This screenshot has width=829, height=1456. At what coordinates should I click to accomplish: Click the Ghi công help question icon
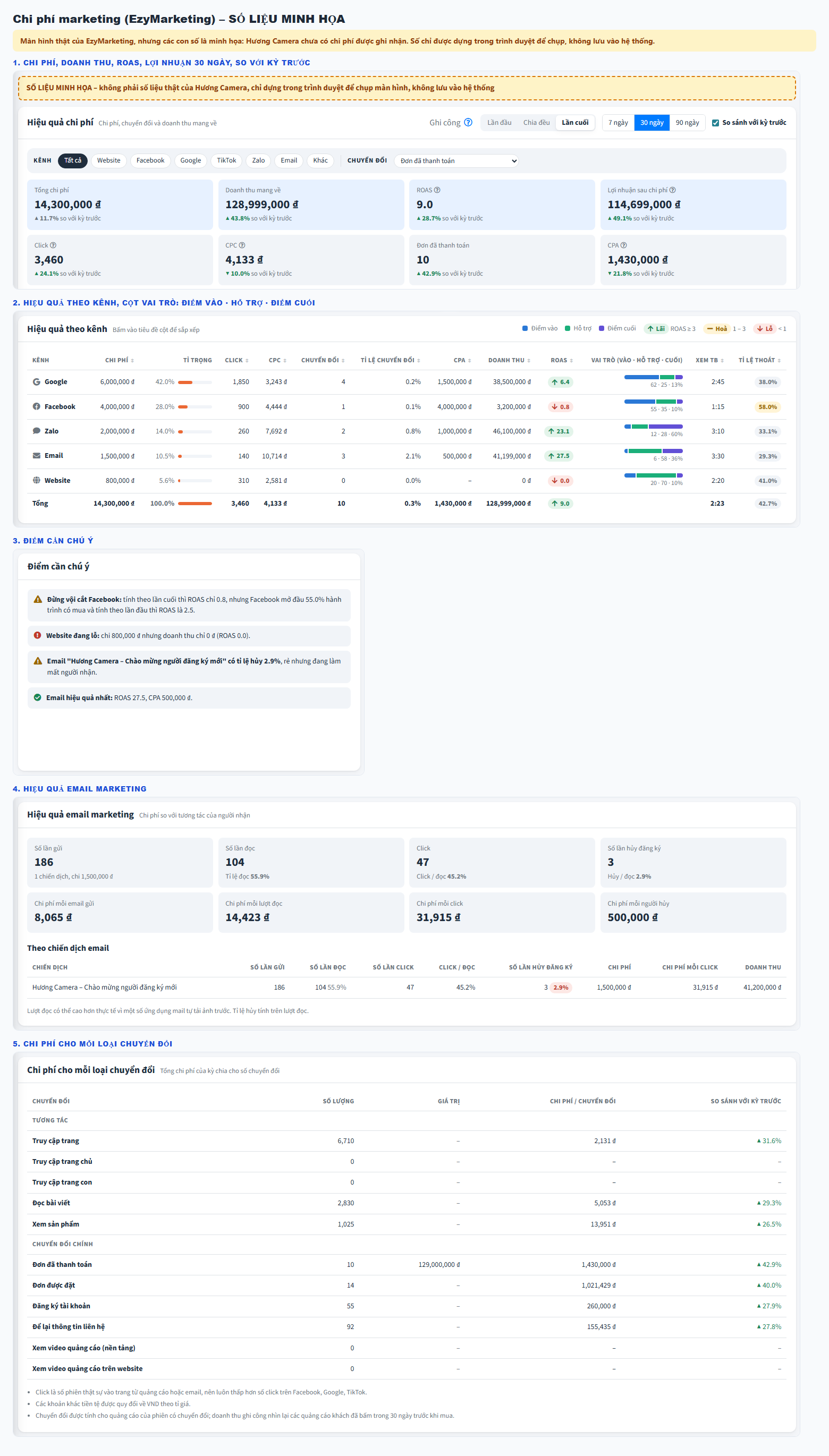click(x=468, y=122)
